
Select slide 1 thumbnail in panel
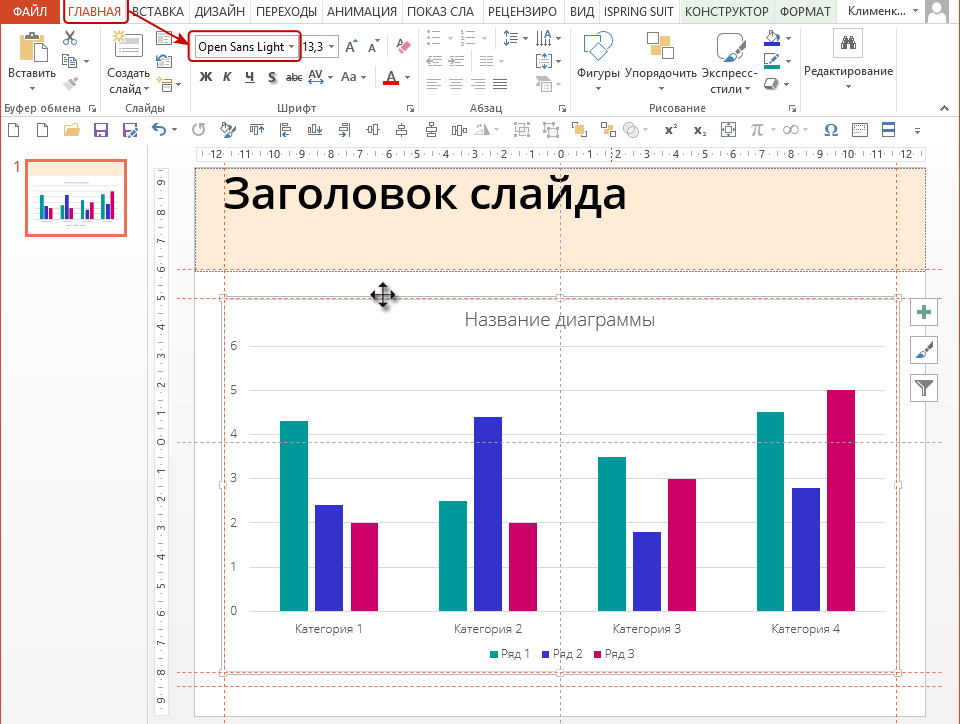(x=76, y=198)
